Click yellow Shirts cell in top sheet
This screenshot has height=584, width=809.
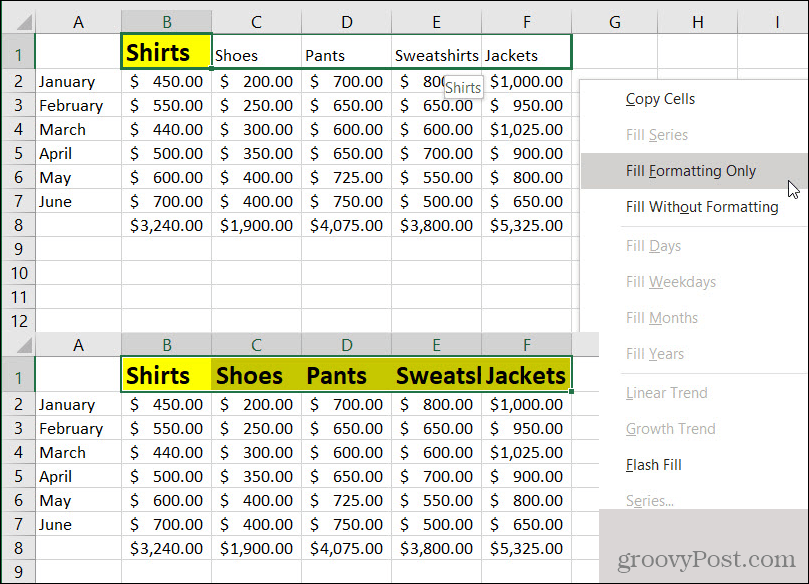pos(167,52)
